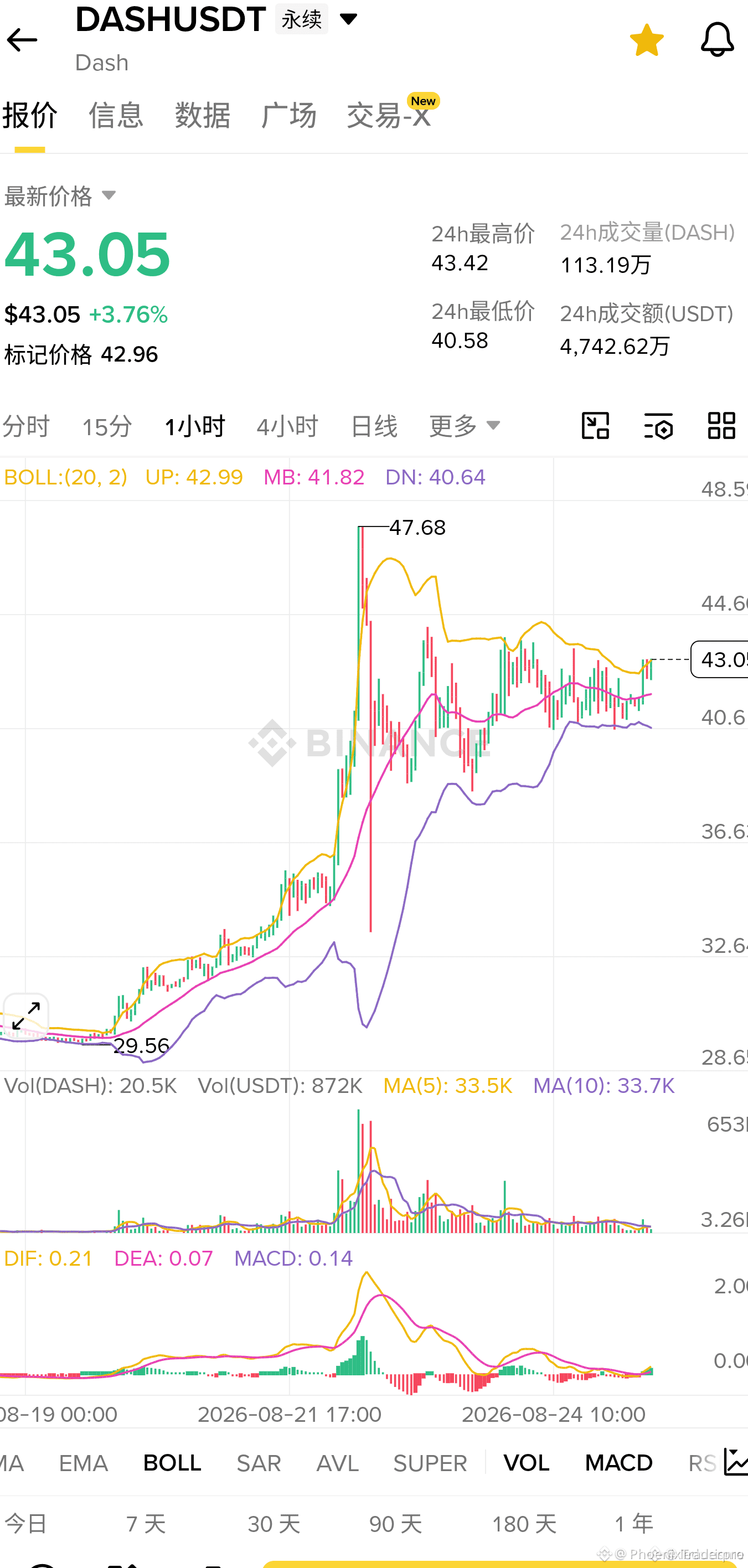This screenshot has width=748, height=1568.
Task: Click the 标记价格 42.96 text
Action: click(81, 354)
